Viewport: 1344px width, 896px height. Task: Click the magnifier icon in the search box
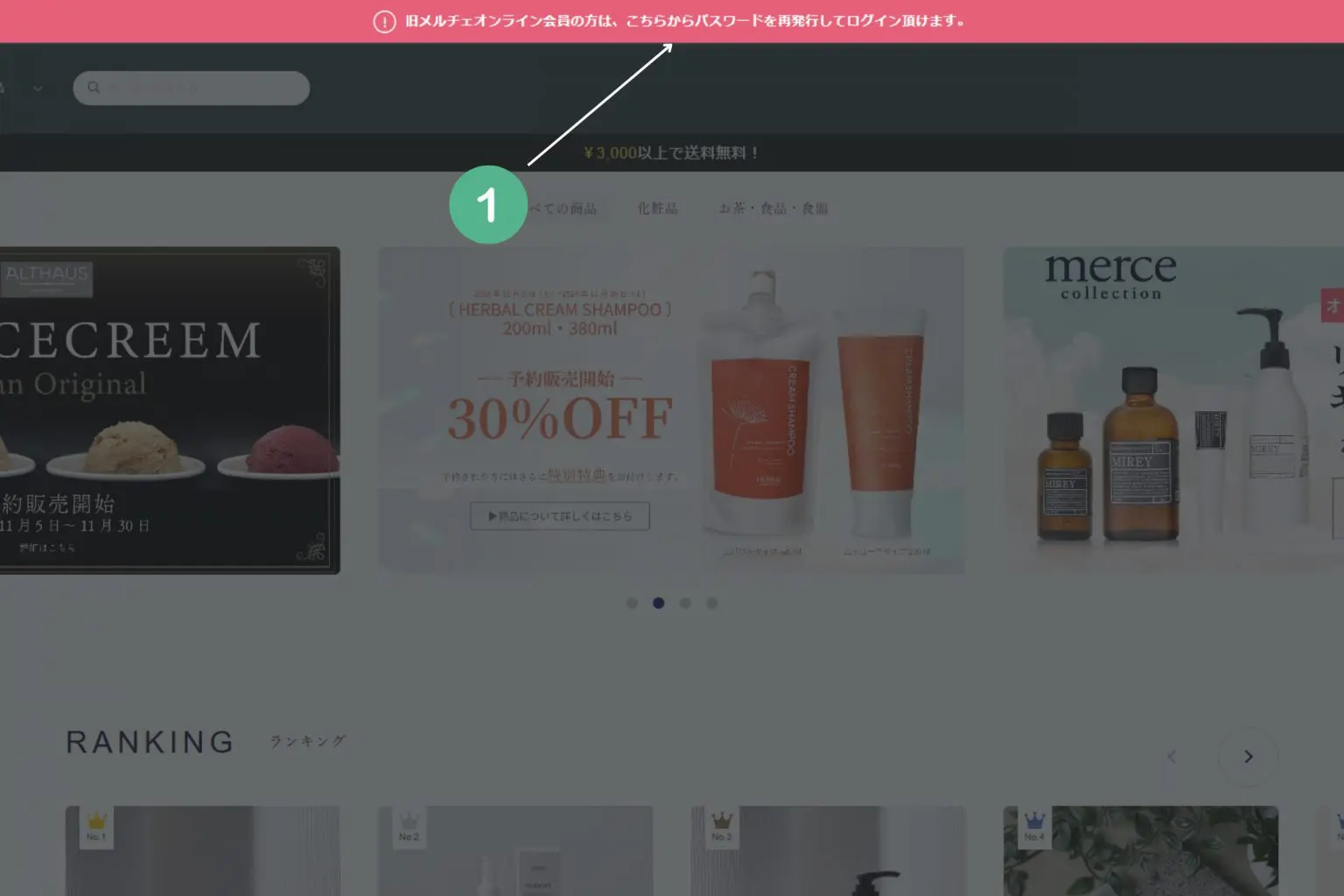pos(94,87)
